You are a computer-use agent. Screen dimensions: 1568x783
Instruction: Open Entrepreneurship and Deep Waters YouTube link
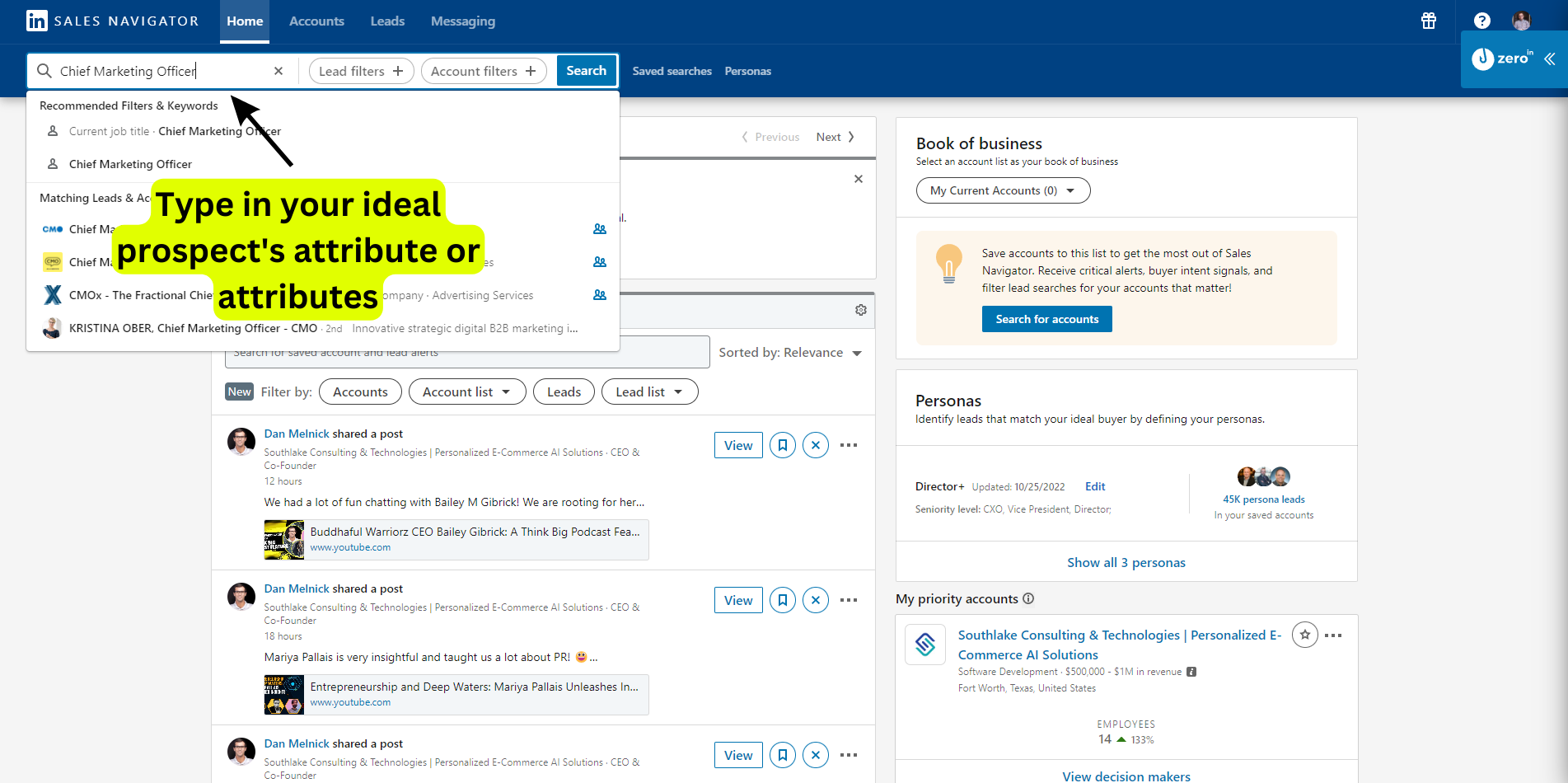(x=456, y=695)
